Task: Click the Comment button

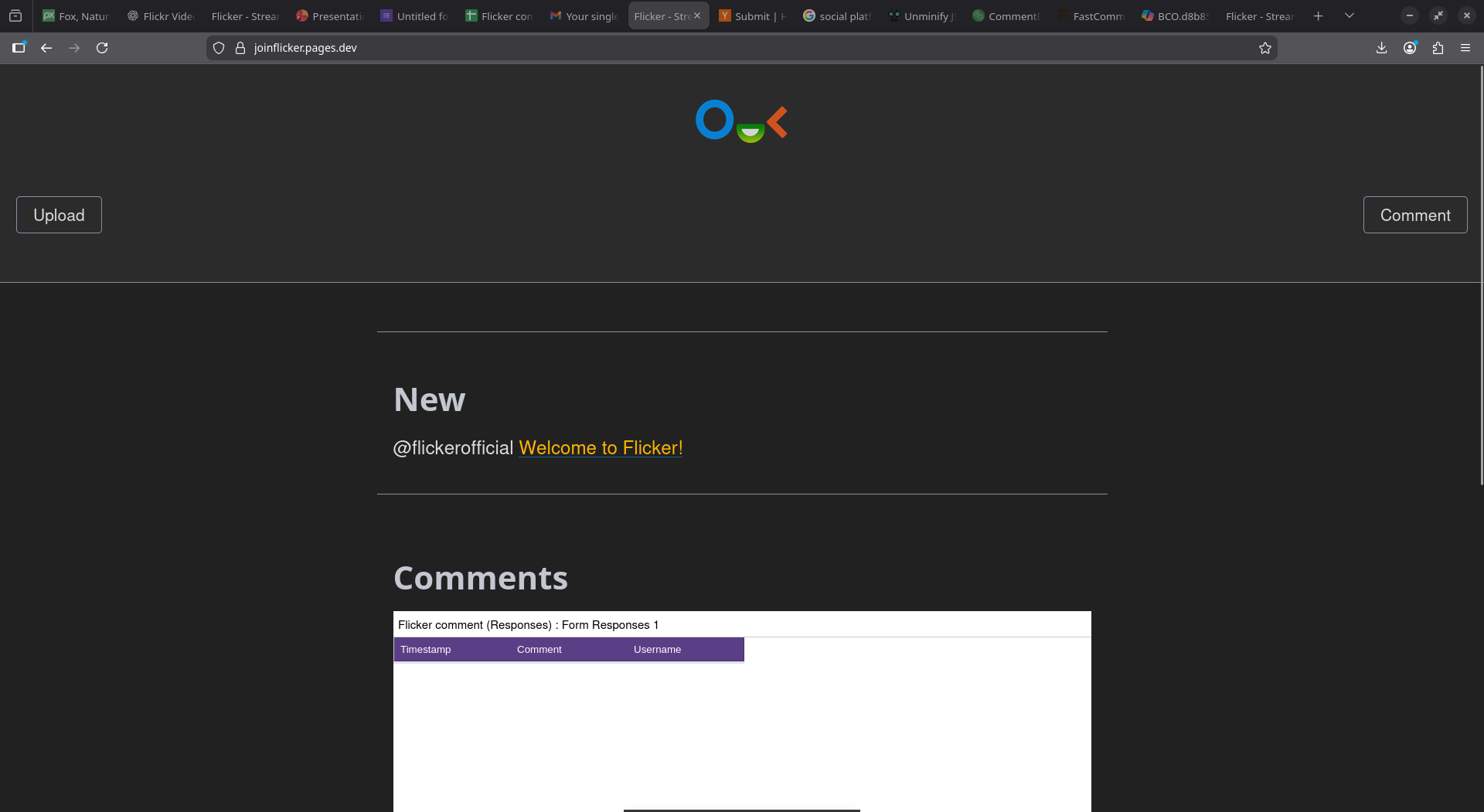Action: click(1415, 215)
